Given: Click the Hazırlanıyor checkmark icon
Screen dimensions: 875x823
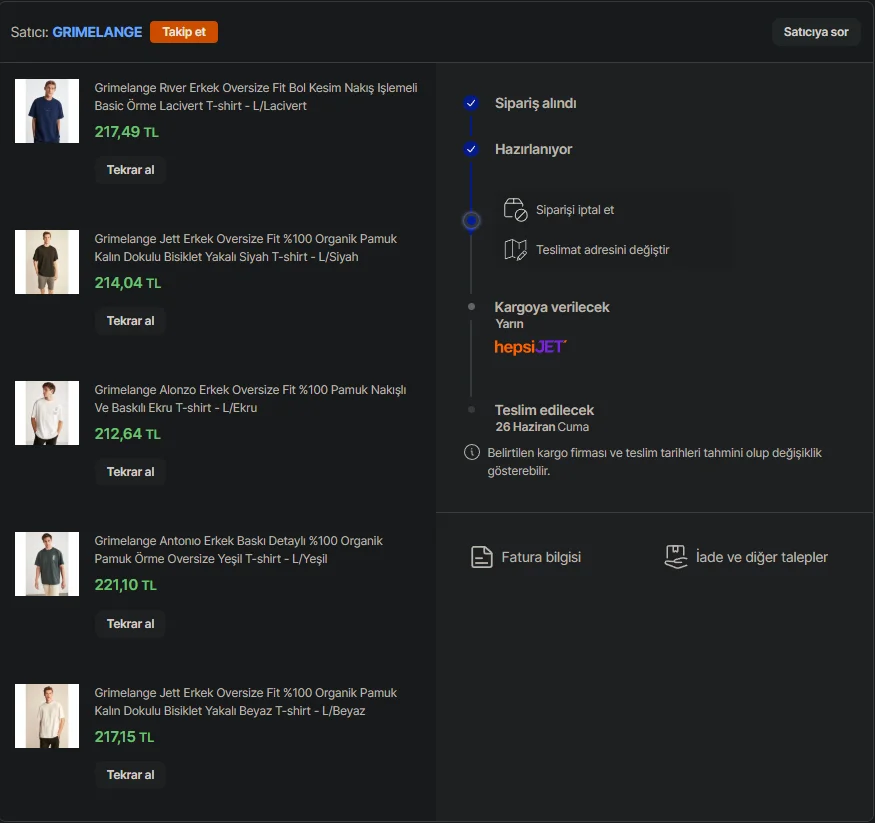Looking at the screenshot, I should [x=471, y=149].
